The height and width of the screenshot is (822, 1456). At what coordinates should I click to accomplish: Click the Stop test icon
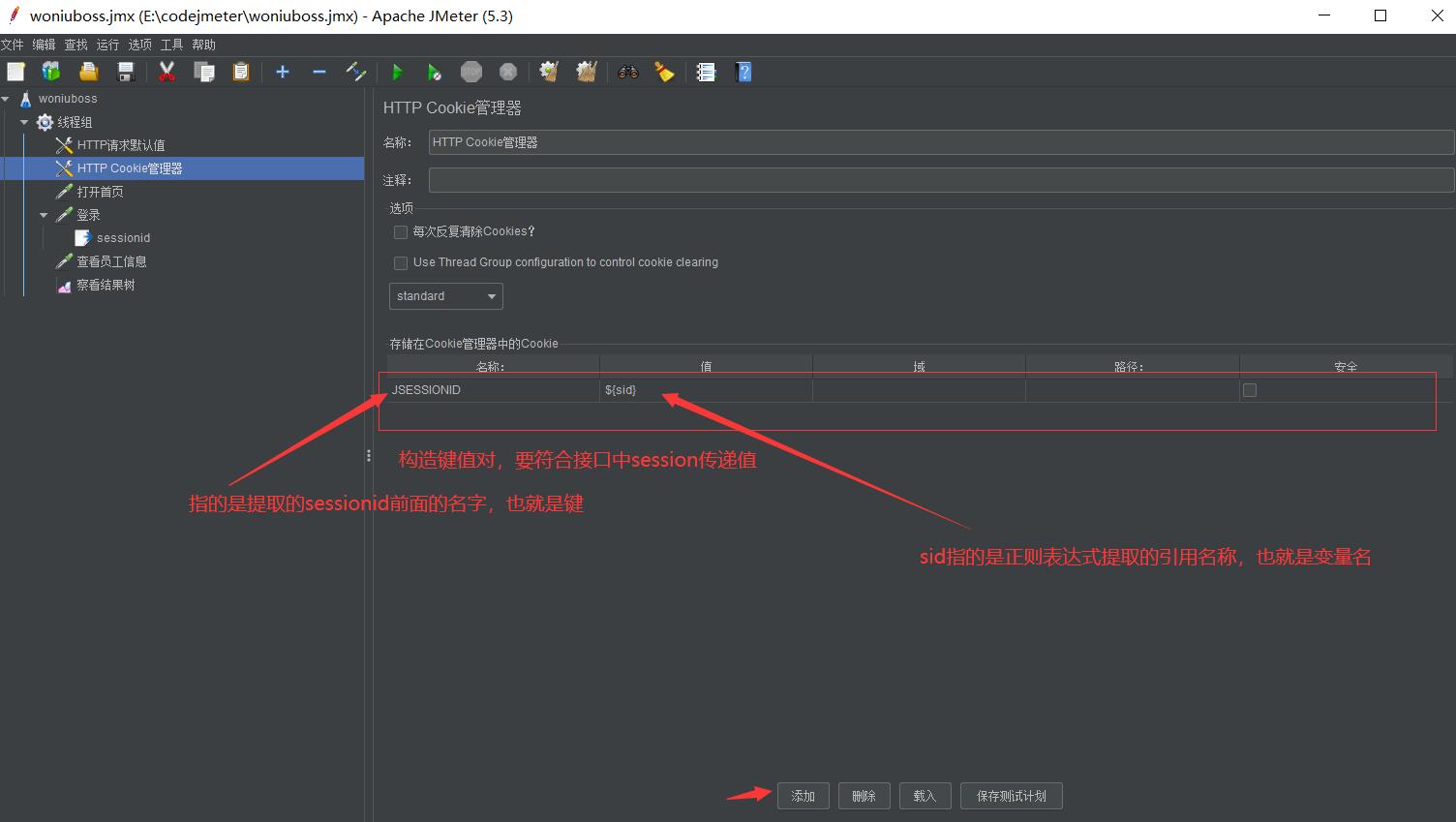click(x=471, y=72)
